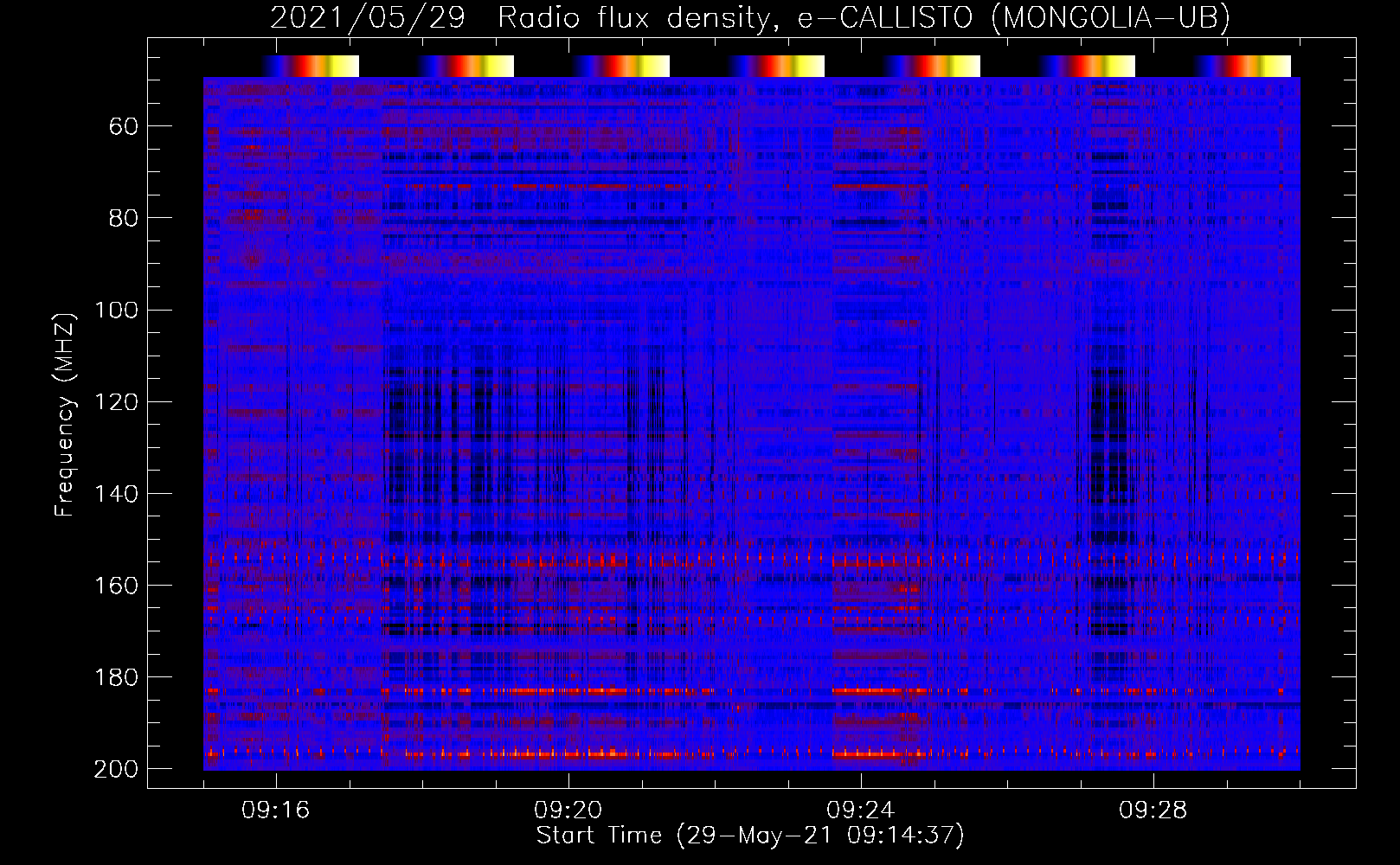Click the 120 frequency tick label
Viewport: 1400px width, 865px height.
[x=116, y=402]
